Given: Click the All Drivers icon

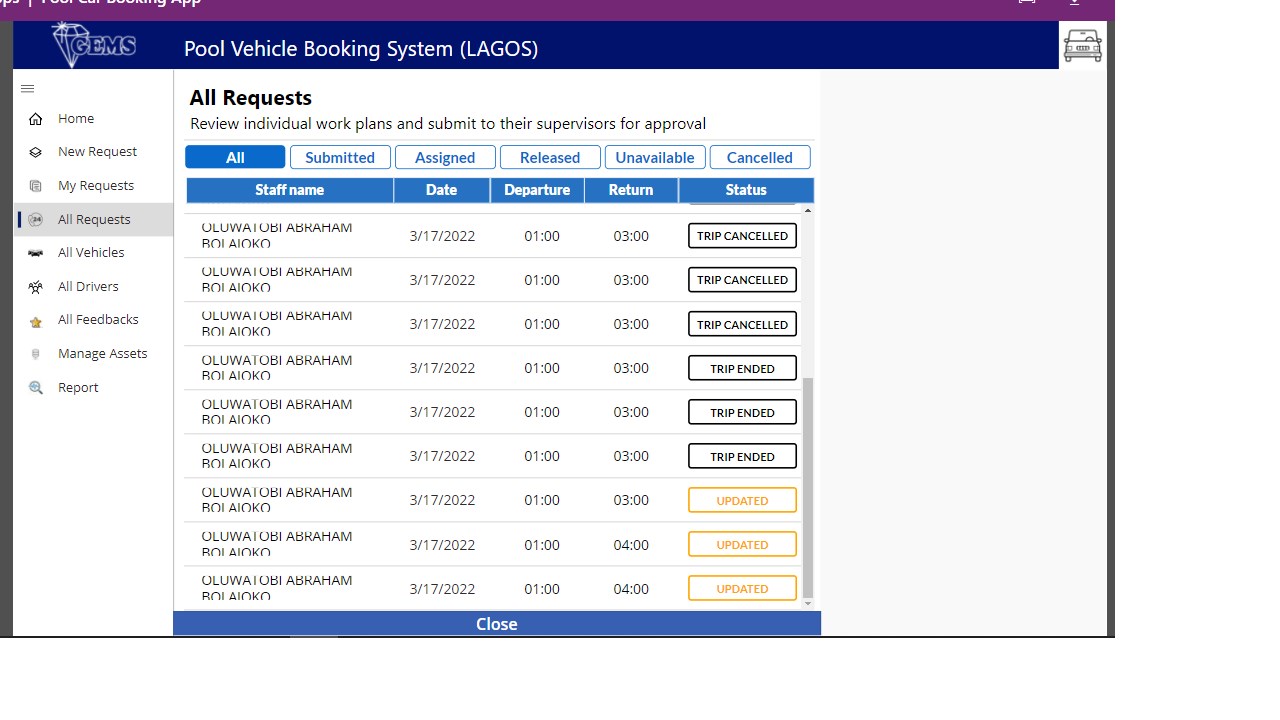Looking at the screenshot, I should 36,287.
